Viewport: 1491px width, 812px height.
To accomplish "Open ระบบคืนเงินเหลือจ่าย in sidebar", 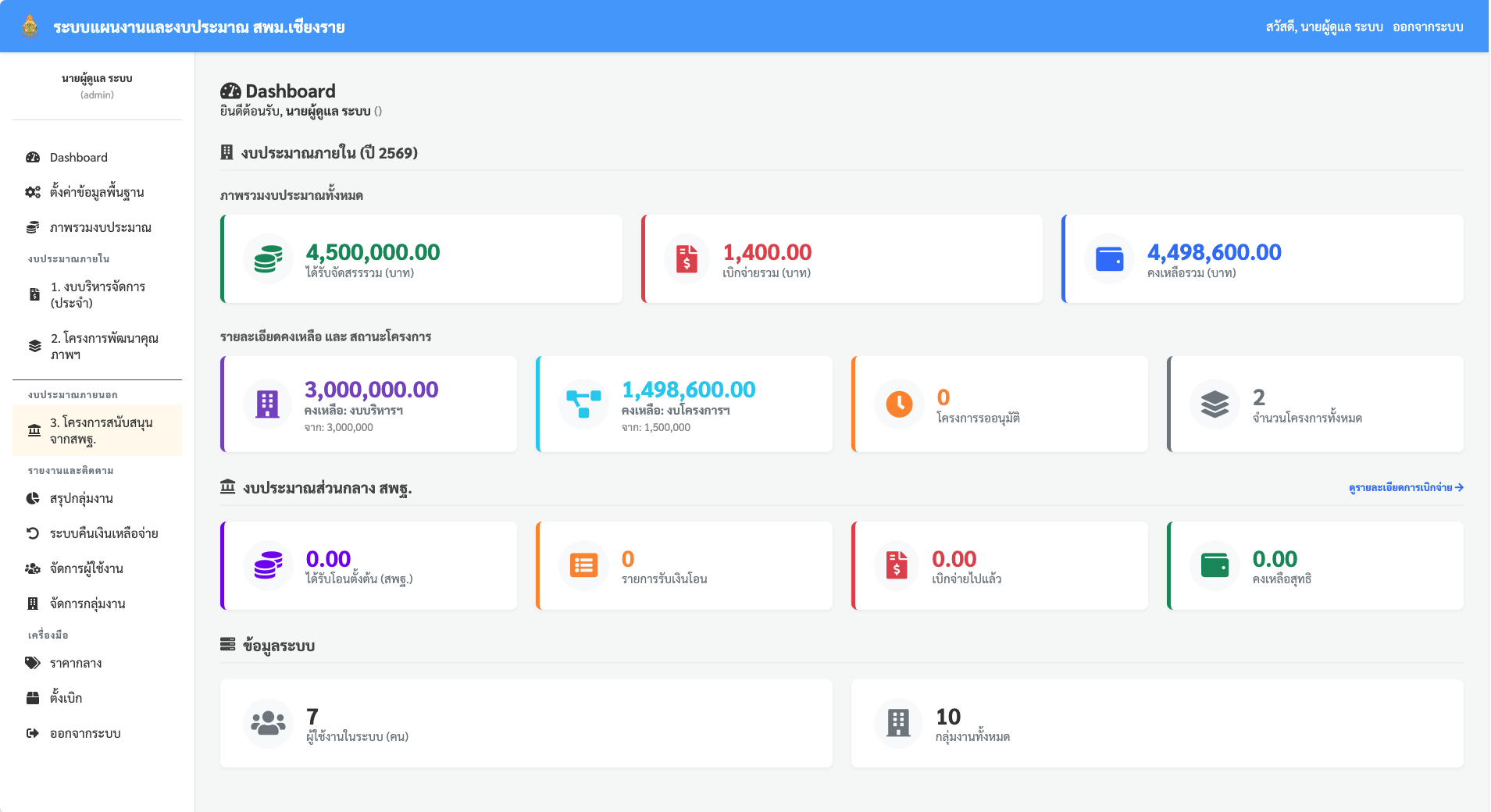I will (97, 533).
